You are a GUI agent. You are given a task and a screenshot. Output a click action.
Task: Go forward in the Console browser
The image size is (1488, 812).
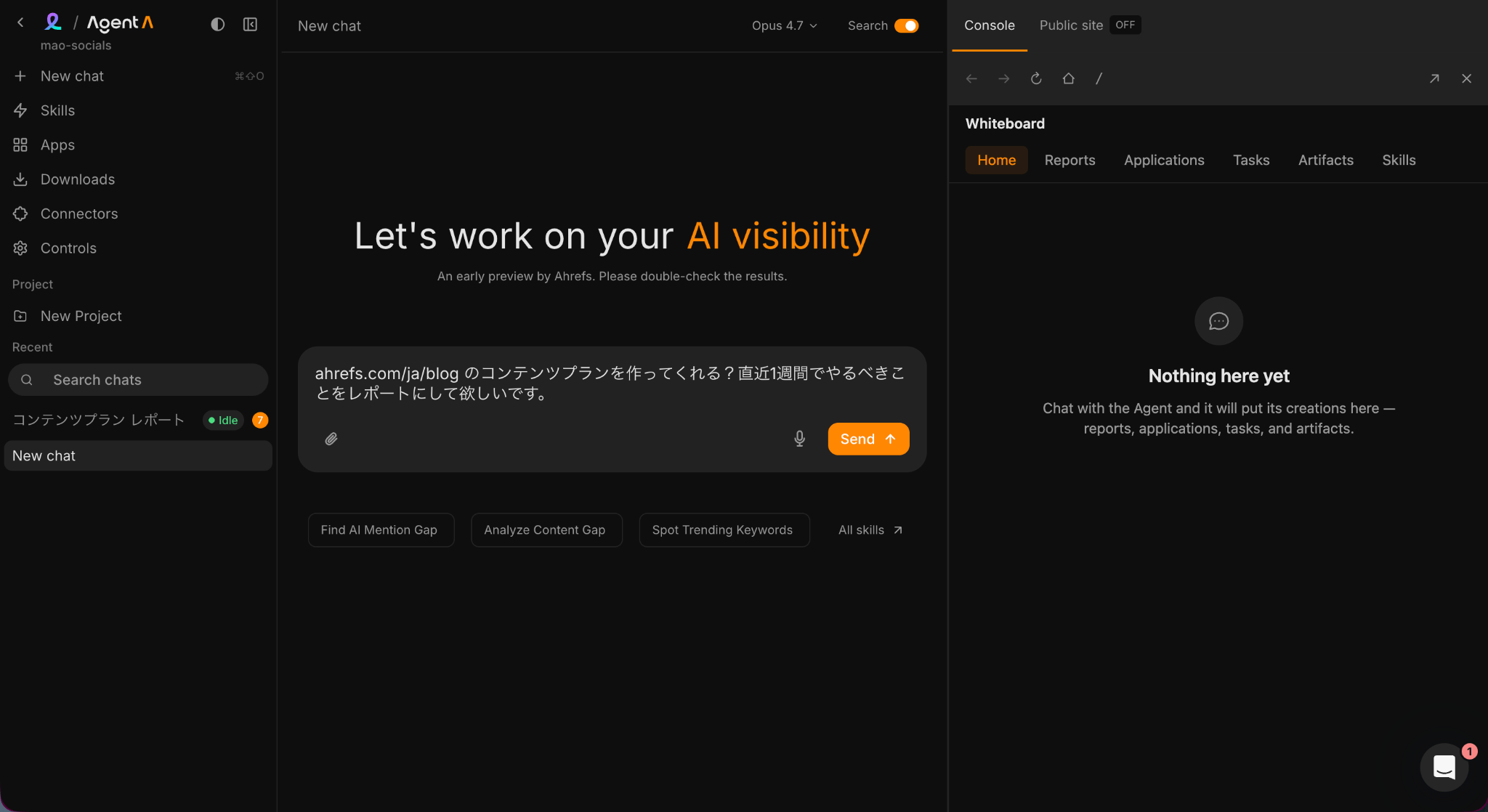point(1003,78)
